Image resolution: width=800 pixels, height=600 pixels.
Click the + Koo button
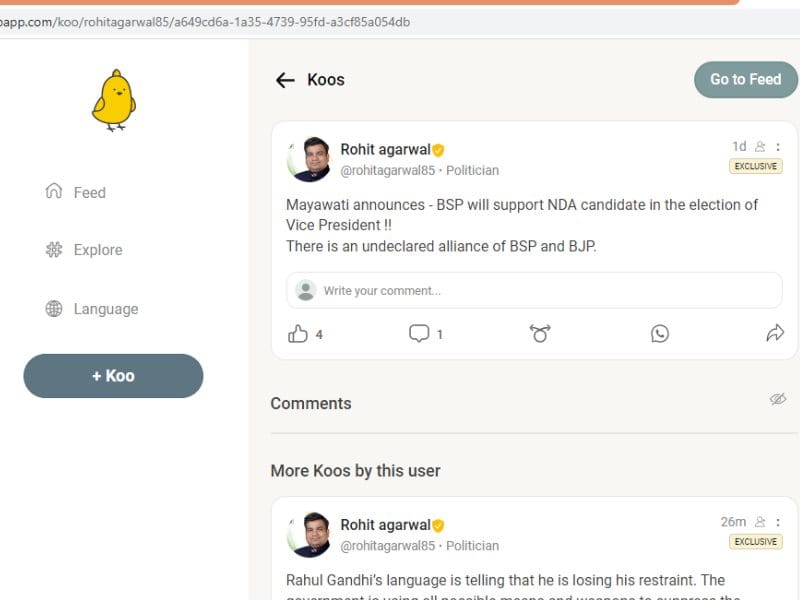coord(113,376)
